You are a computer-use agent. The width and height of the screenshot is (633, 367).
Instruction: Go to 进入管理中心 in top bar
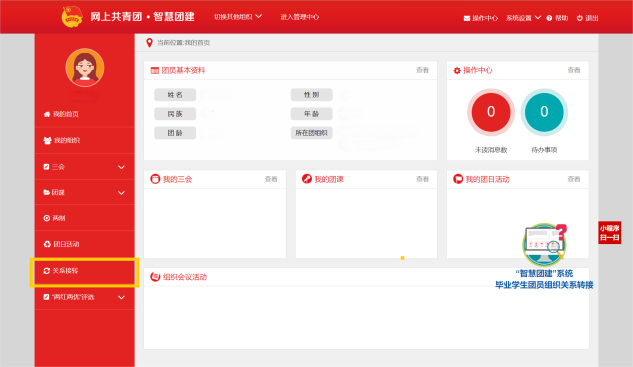click(x=300, y=17)
